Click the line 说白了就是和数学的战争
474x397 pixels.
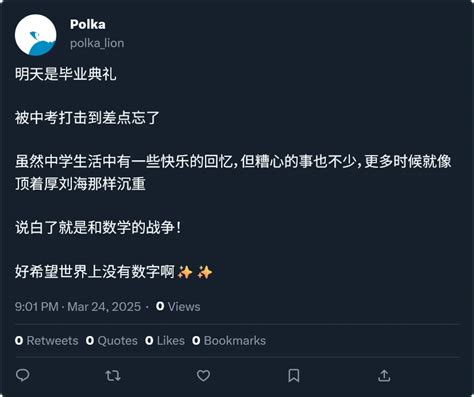(98, 228)
